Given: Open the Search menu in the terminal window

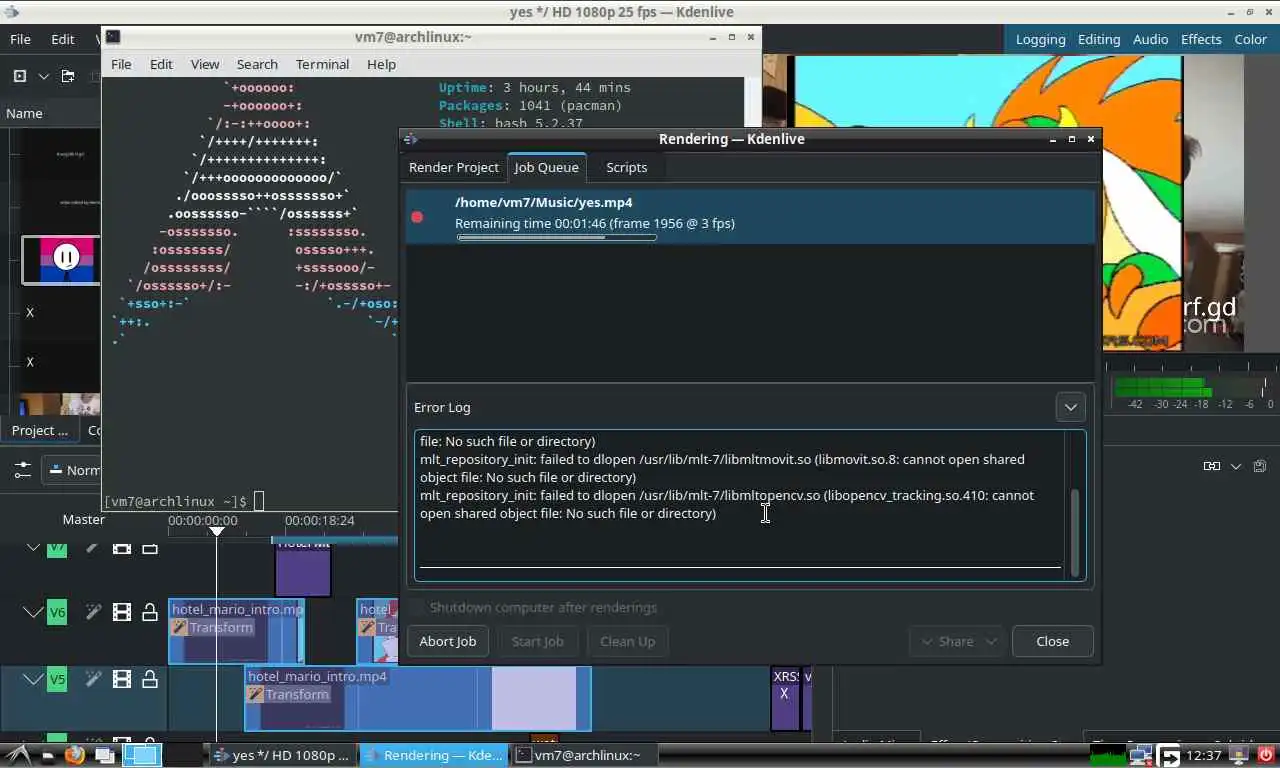Looking at the screenshot, I should 257,64.
